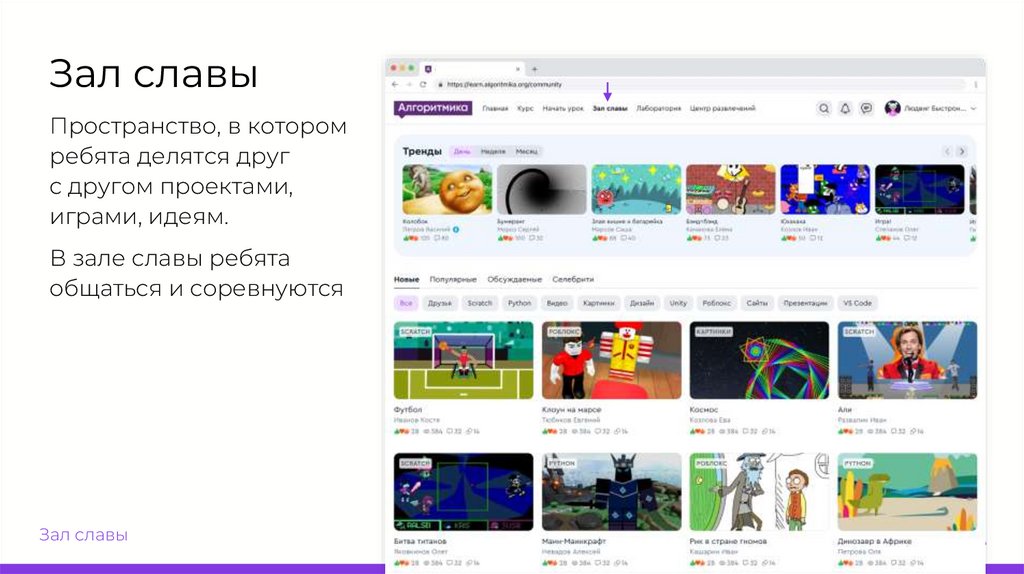Click the likes reaction icon under Колобок

click(410, 238)
